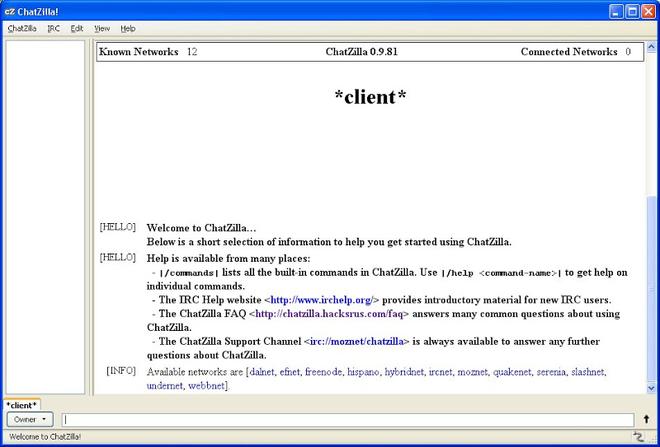Click the vertical scrollbar thumb

point(651,289)
